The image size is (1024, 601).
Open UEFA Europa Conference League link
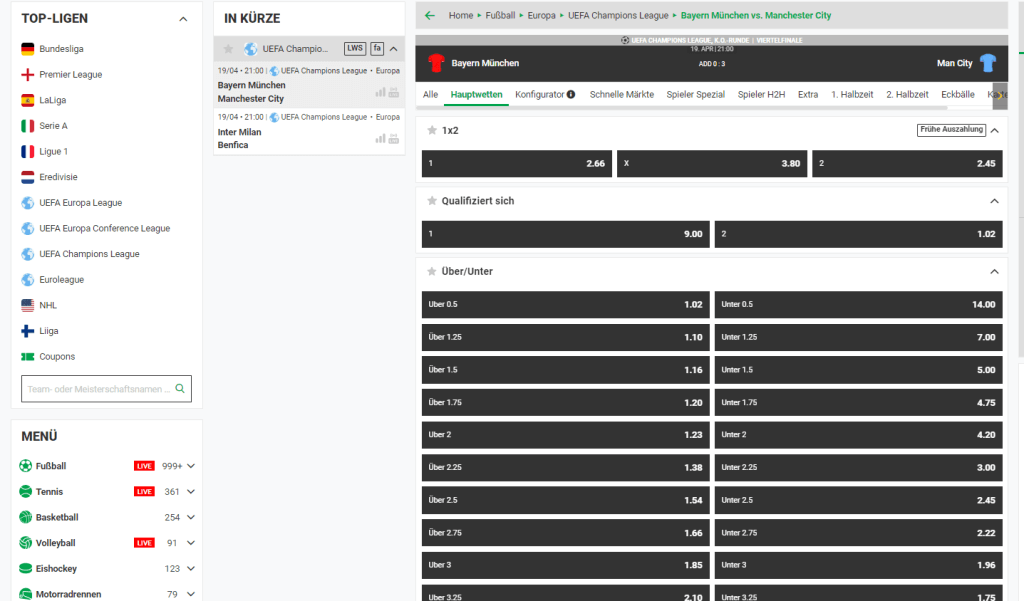click(x=104, y=228)
